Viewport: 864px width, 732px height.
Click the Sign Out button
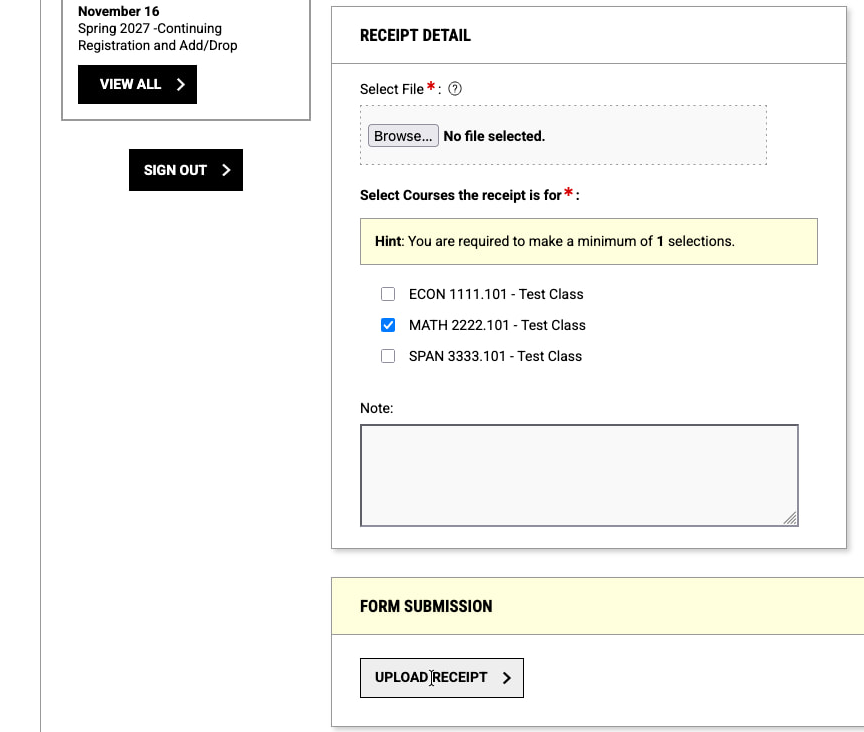[186, 170]
